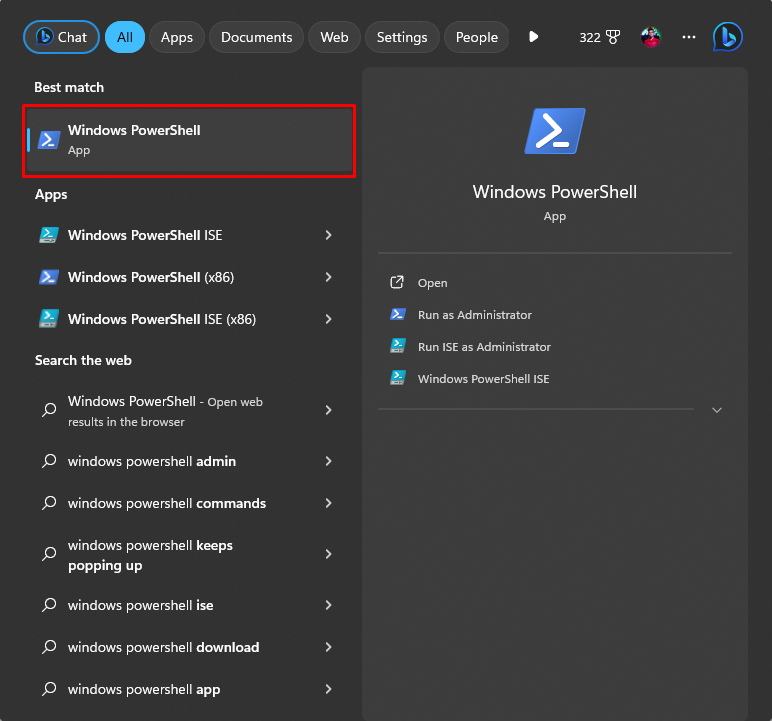This screenshot has height=721, width=772.
Task: Click search icon beside keeps popping up
Action: (x=49, y=554)
